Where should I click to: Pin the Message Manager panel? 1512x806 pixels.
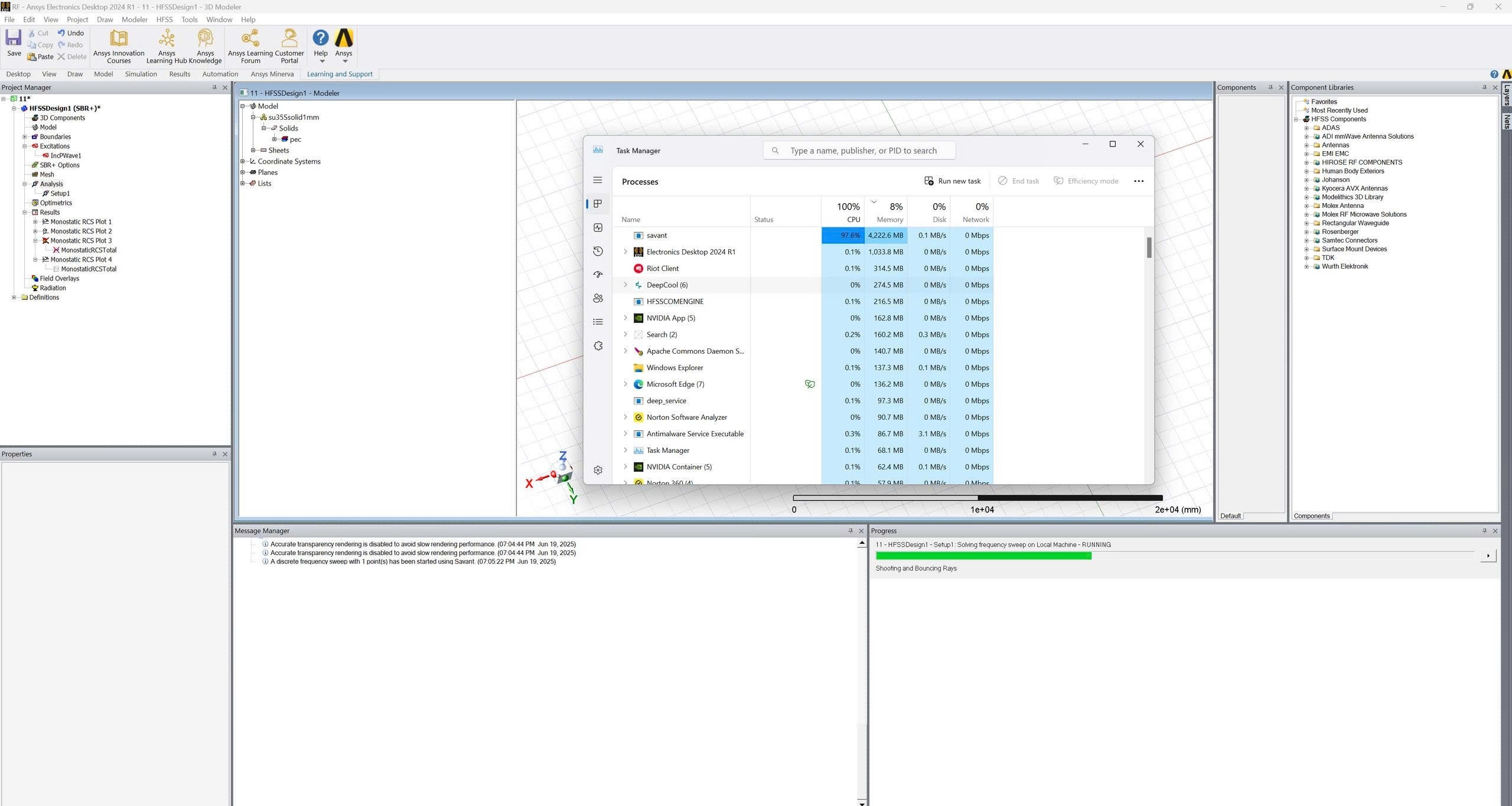coord(850,531)
